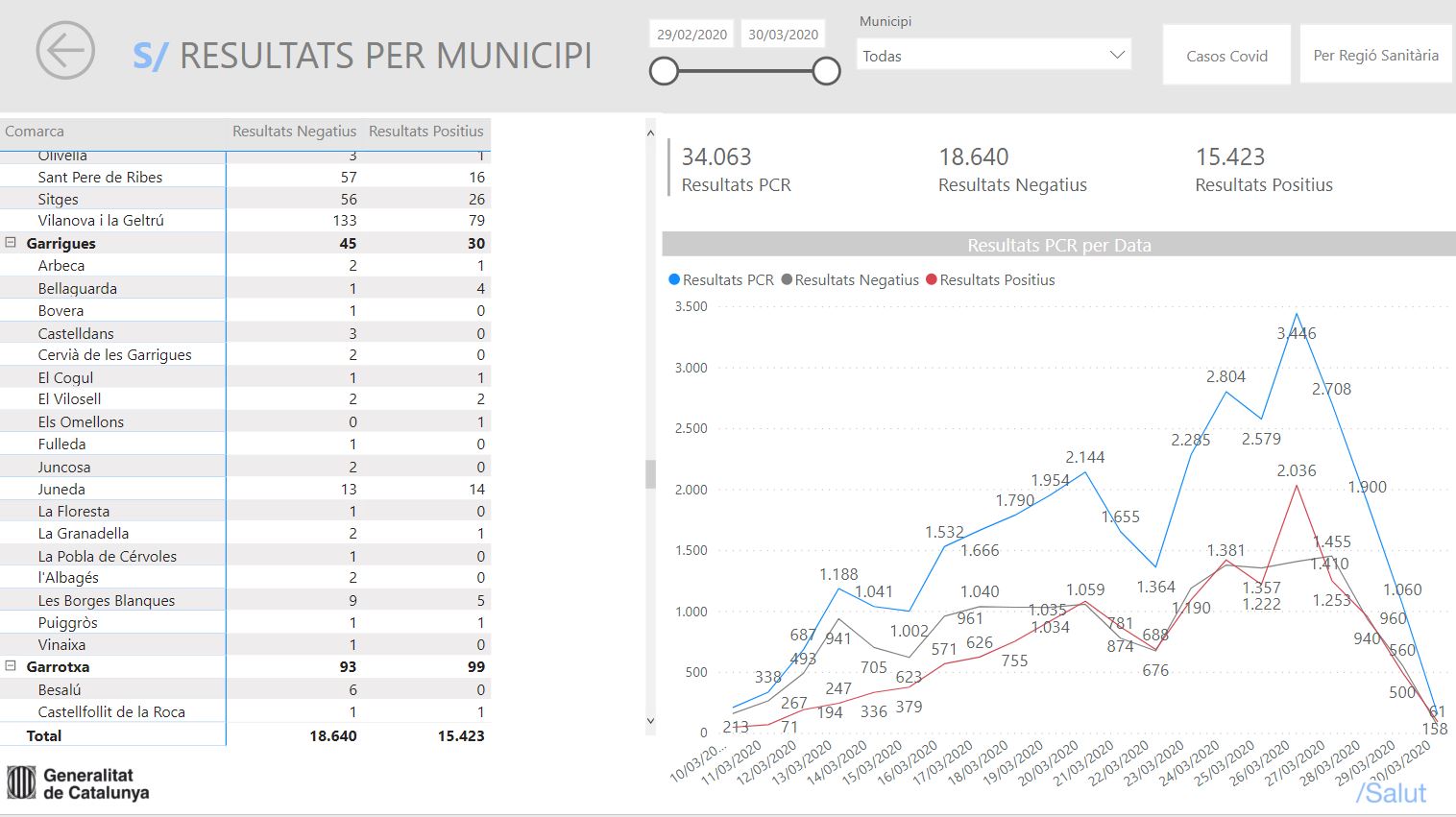Screen dimensions: 1456x817
Task: Click the red Resultats Positius legend marker
Action: (x=931, y=279)
